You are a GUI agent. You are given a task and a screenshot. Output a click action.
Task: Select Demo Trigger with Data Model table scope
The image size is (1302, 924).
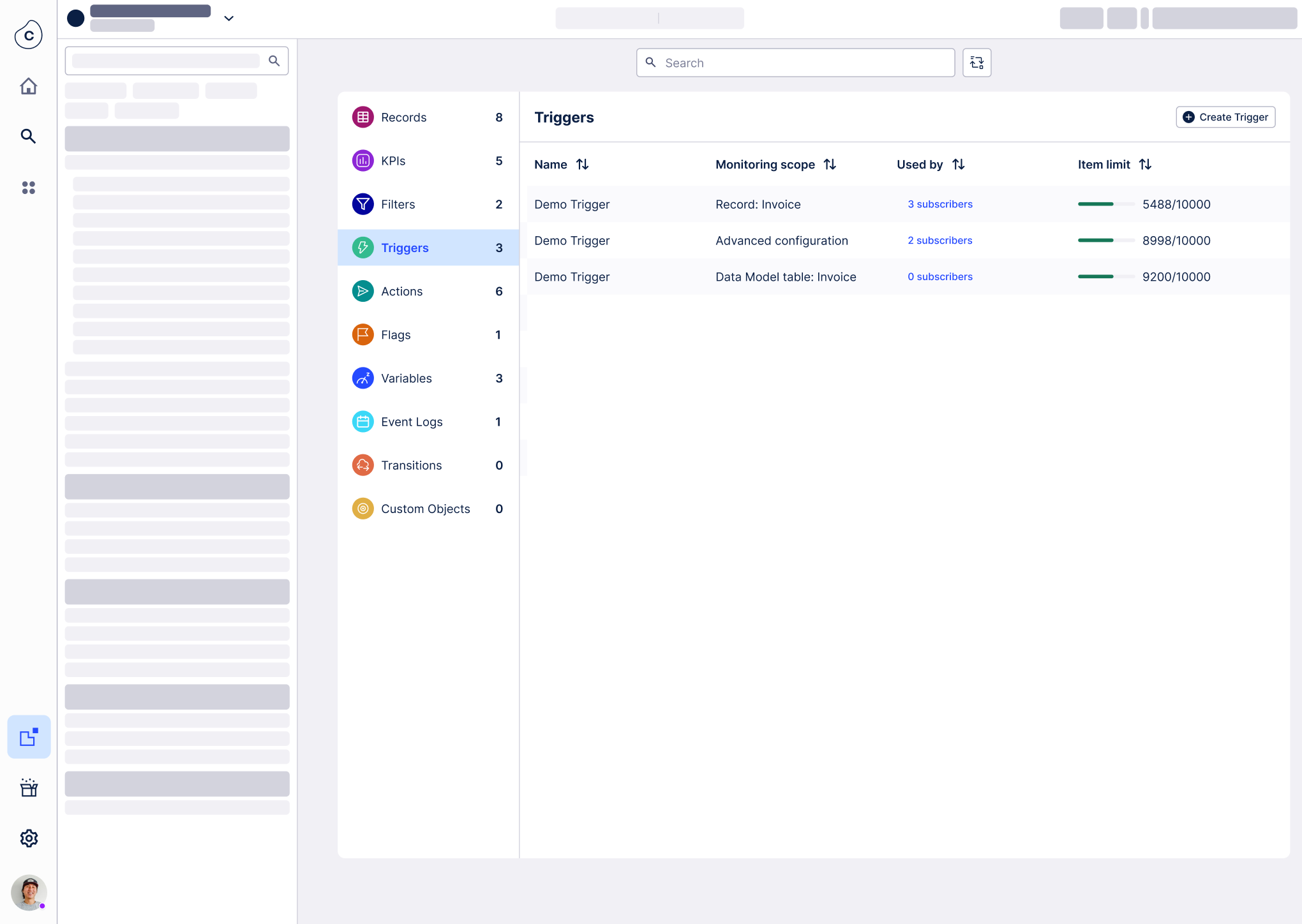click(572, 277)
